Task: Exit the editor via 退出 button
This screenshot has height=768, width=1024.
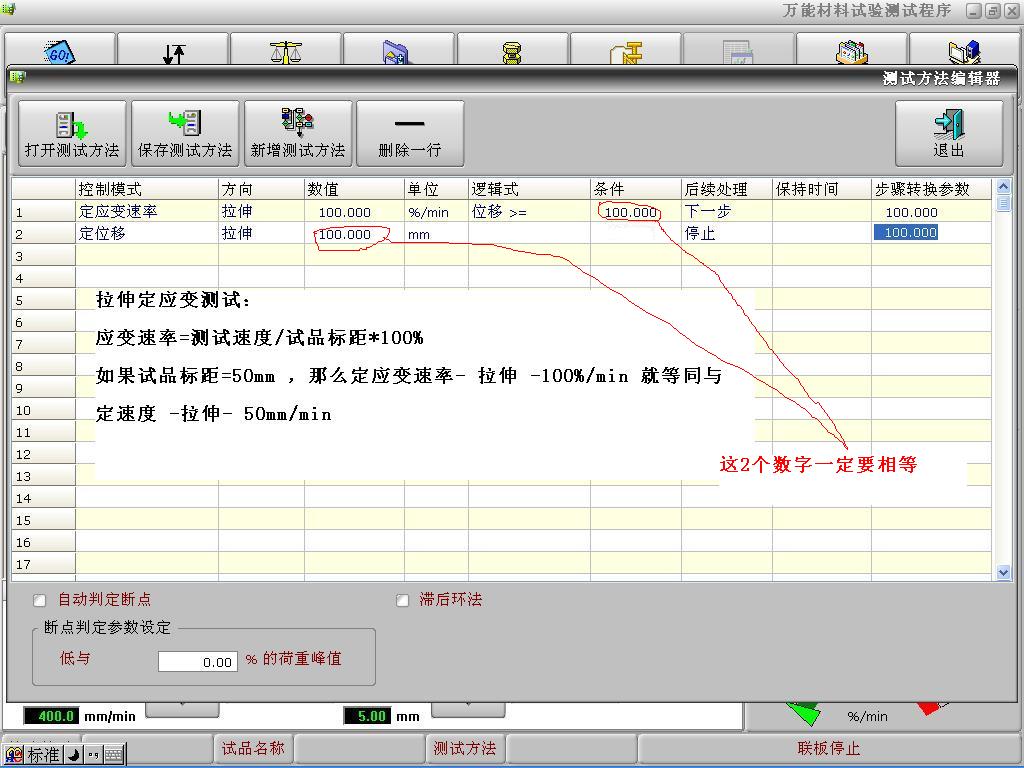Action: (x=948, y=133)
